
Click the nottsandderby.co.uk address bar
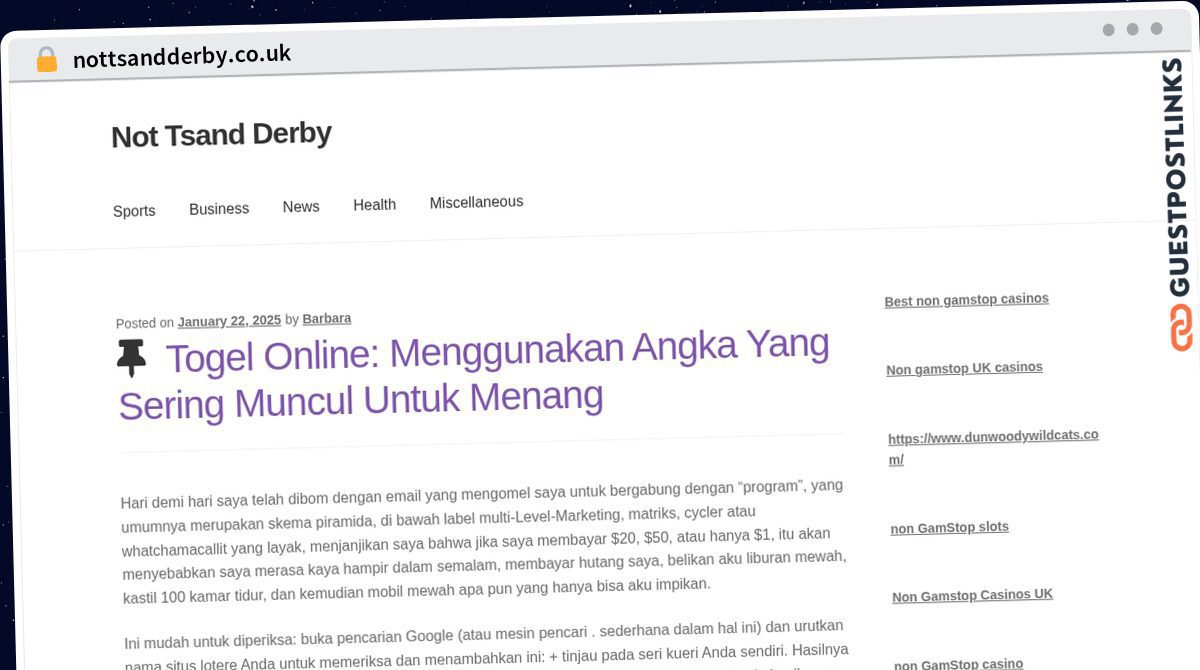pyautogui.click(x=182, y=56)
